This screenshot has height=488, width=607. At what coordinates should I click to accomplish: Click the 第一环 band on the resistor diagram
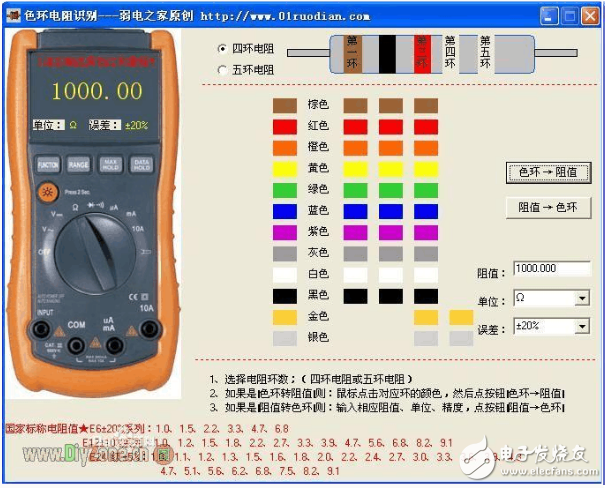point(353,51)
